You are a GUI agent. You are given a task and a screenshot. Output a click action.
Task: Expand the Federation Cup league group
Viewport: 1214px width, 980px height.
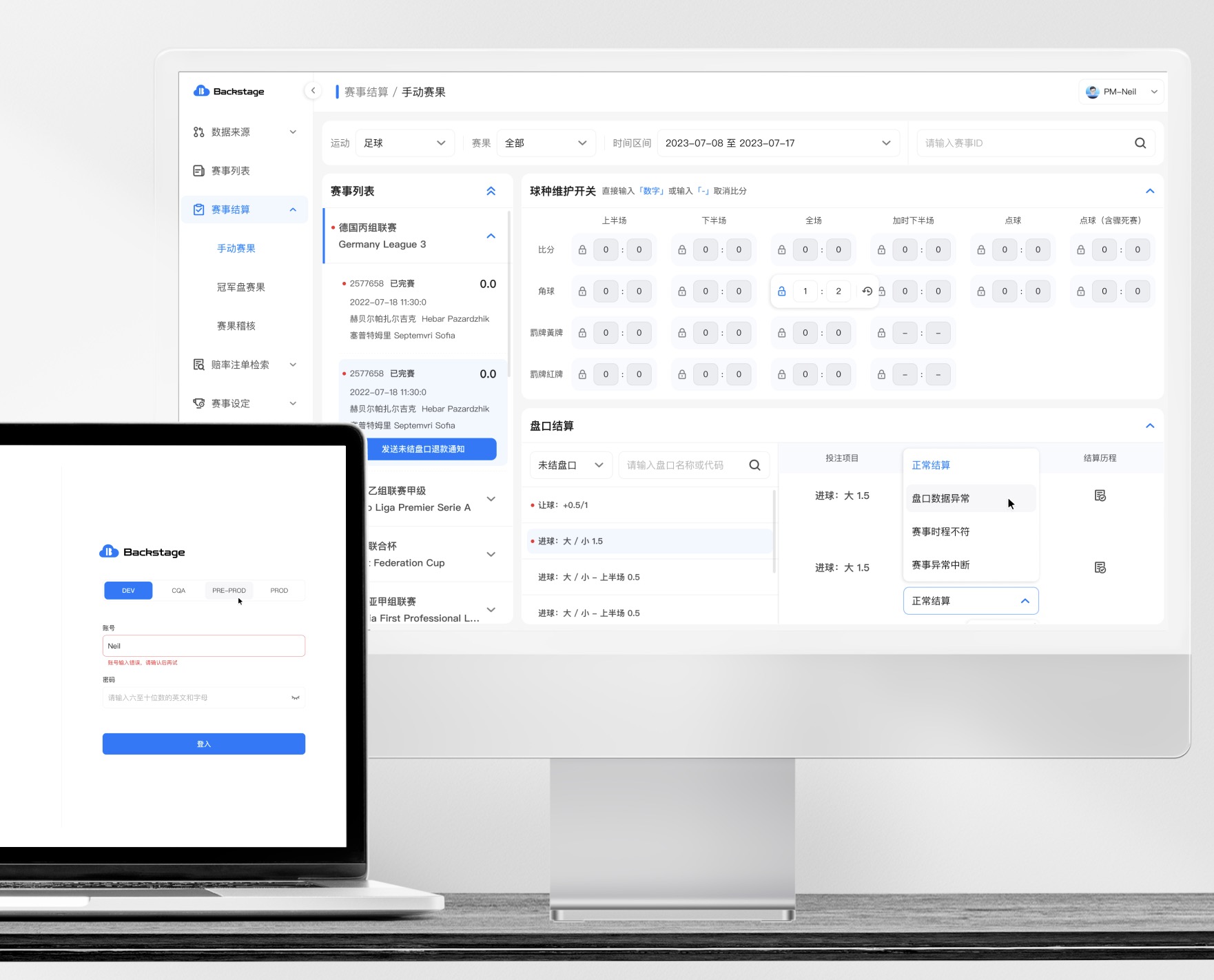click(x=491, y=554)
